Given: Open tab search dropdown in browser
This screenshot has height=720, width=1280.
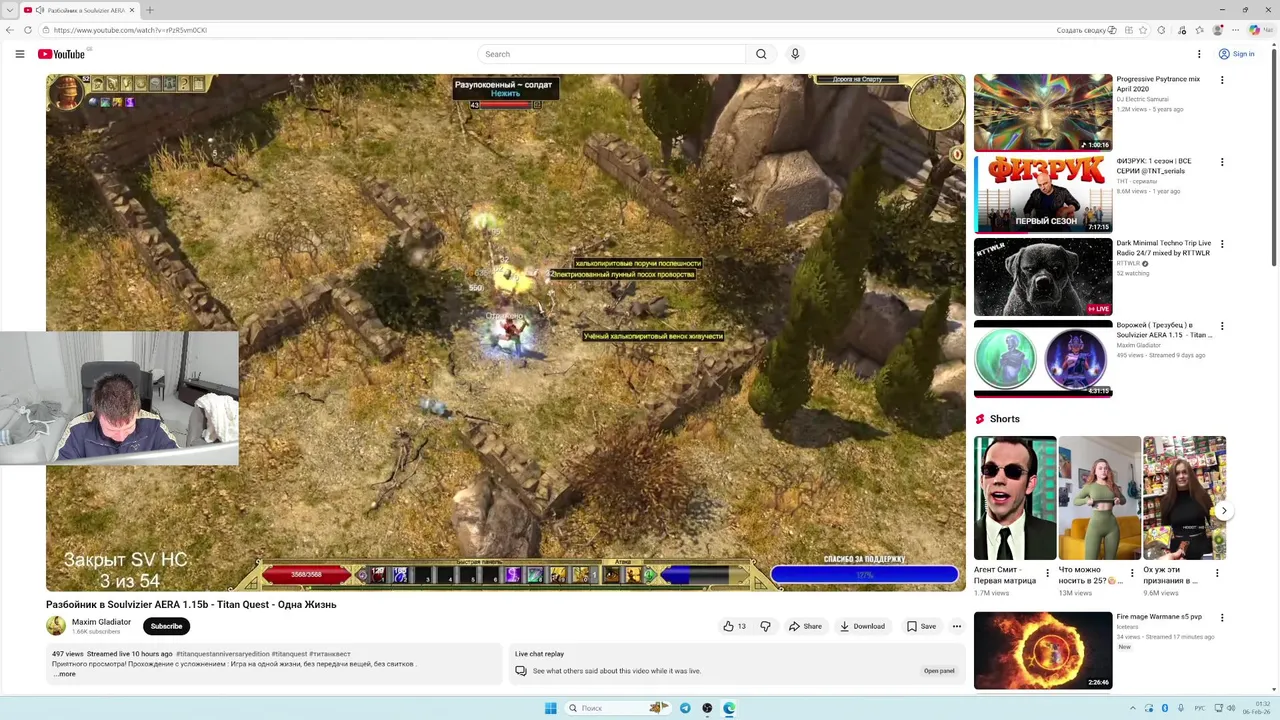Looking at the screenshot, I should pos(10,10).
